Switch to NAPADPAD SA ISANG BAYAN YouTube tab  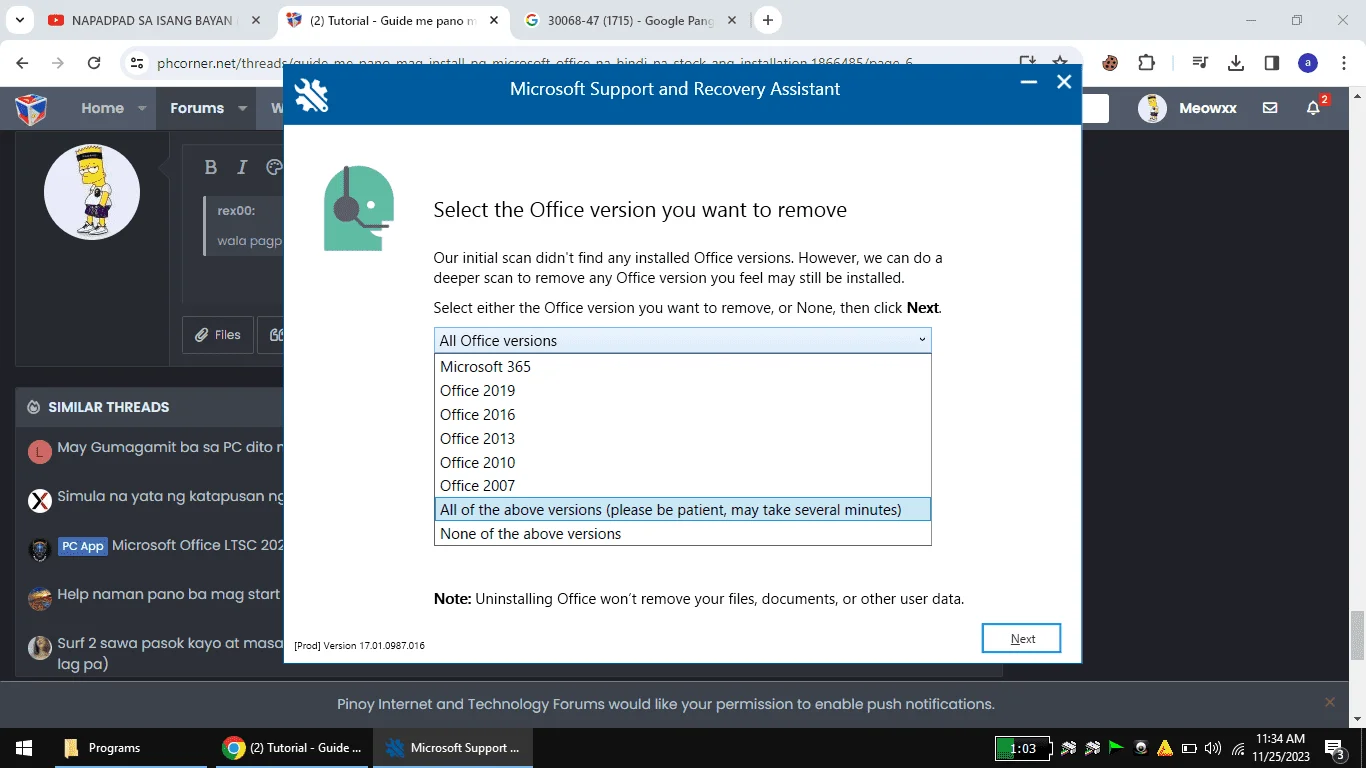point(155,20)
